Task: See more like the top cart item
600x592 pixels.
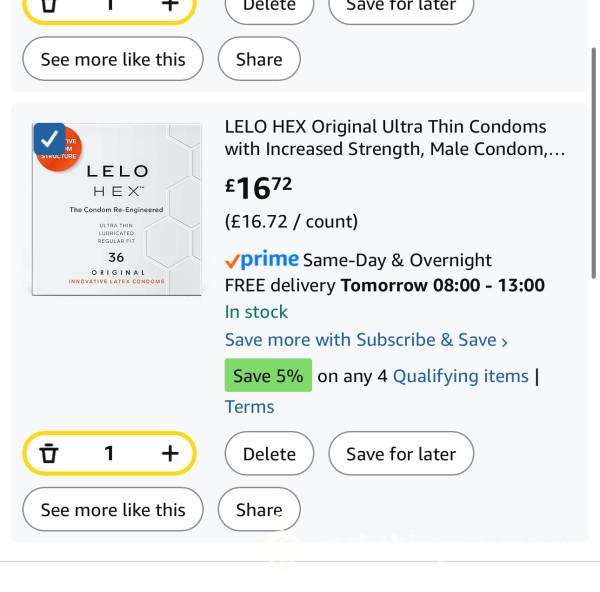Action: 113,59
